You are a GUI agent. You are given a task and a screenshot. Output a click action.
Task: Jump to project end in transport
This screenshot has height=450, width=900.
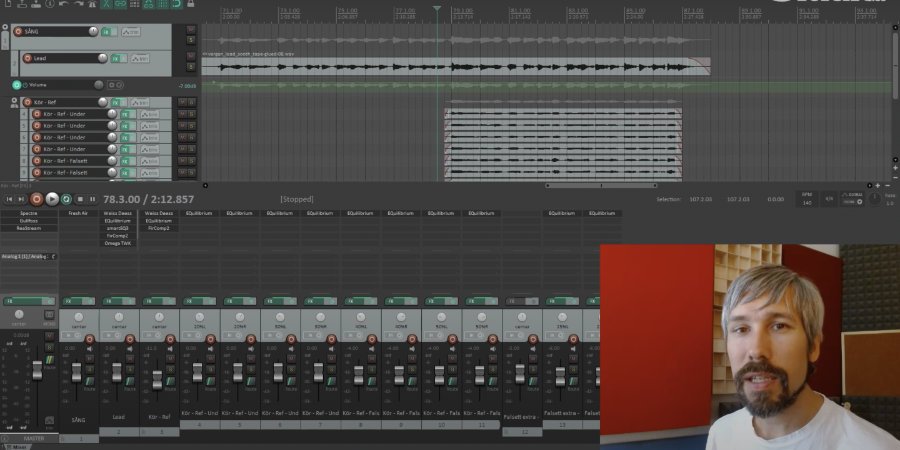(21, 199)
